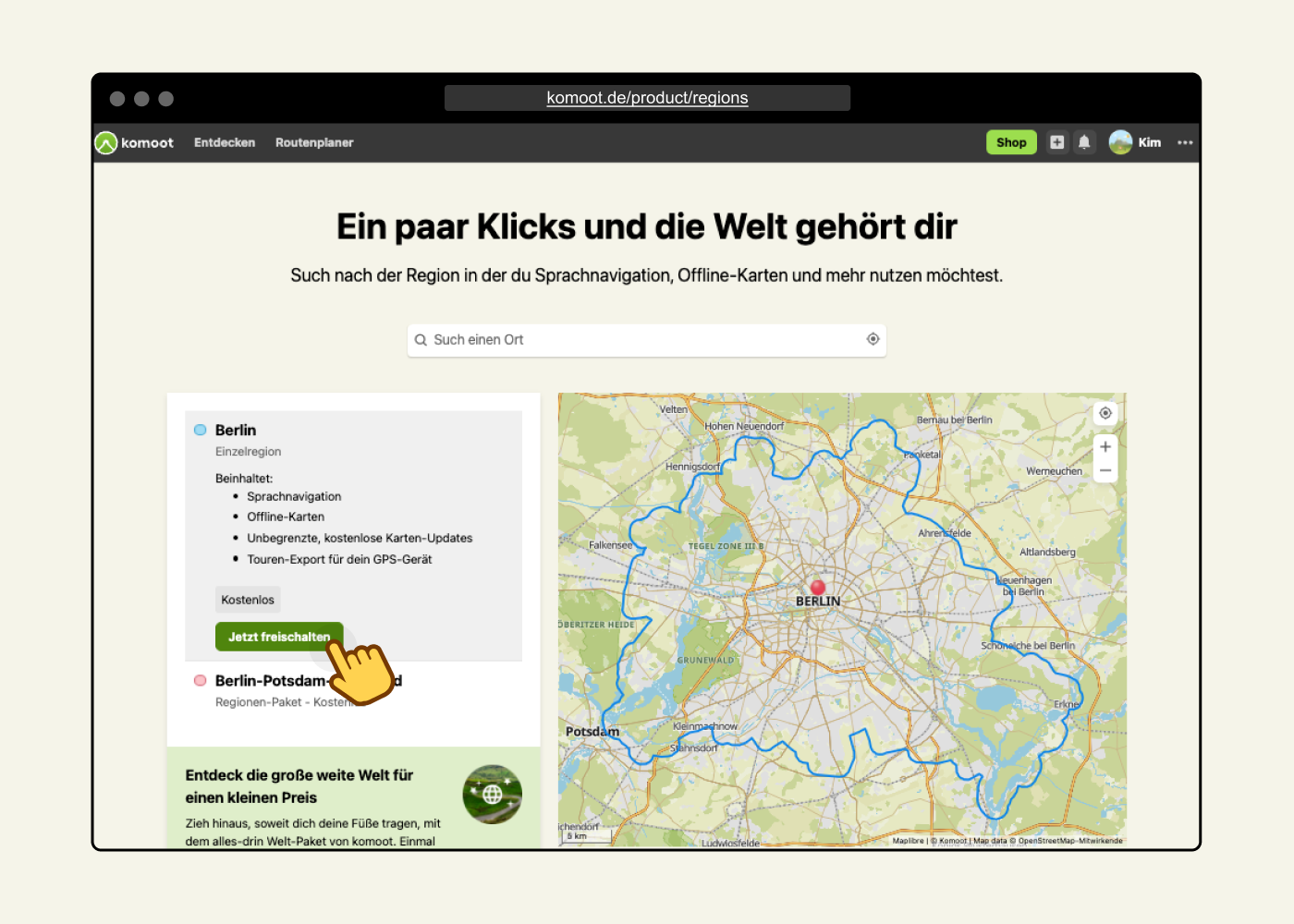The image size is (1294, 924).
Task: Click Entdeck die große weite Welt heading
Action: [x=299, y=786]
